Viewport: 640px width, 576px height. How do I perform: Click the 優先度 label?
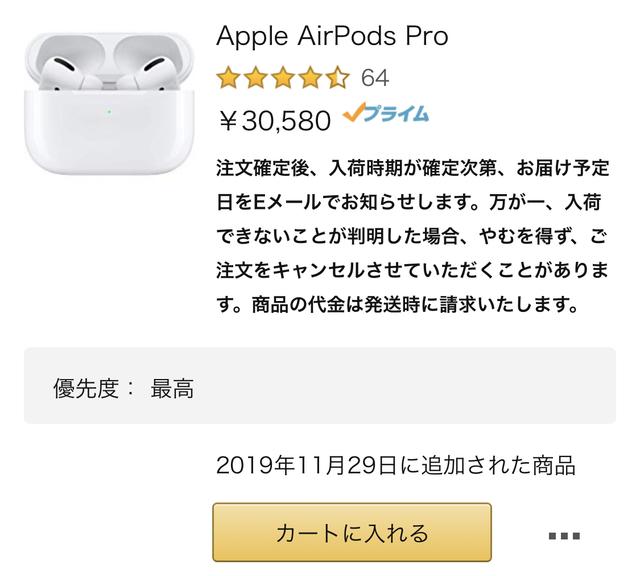pos(86,388)
